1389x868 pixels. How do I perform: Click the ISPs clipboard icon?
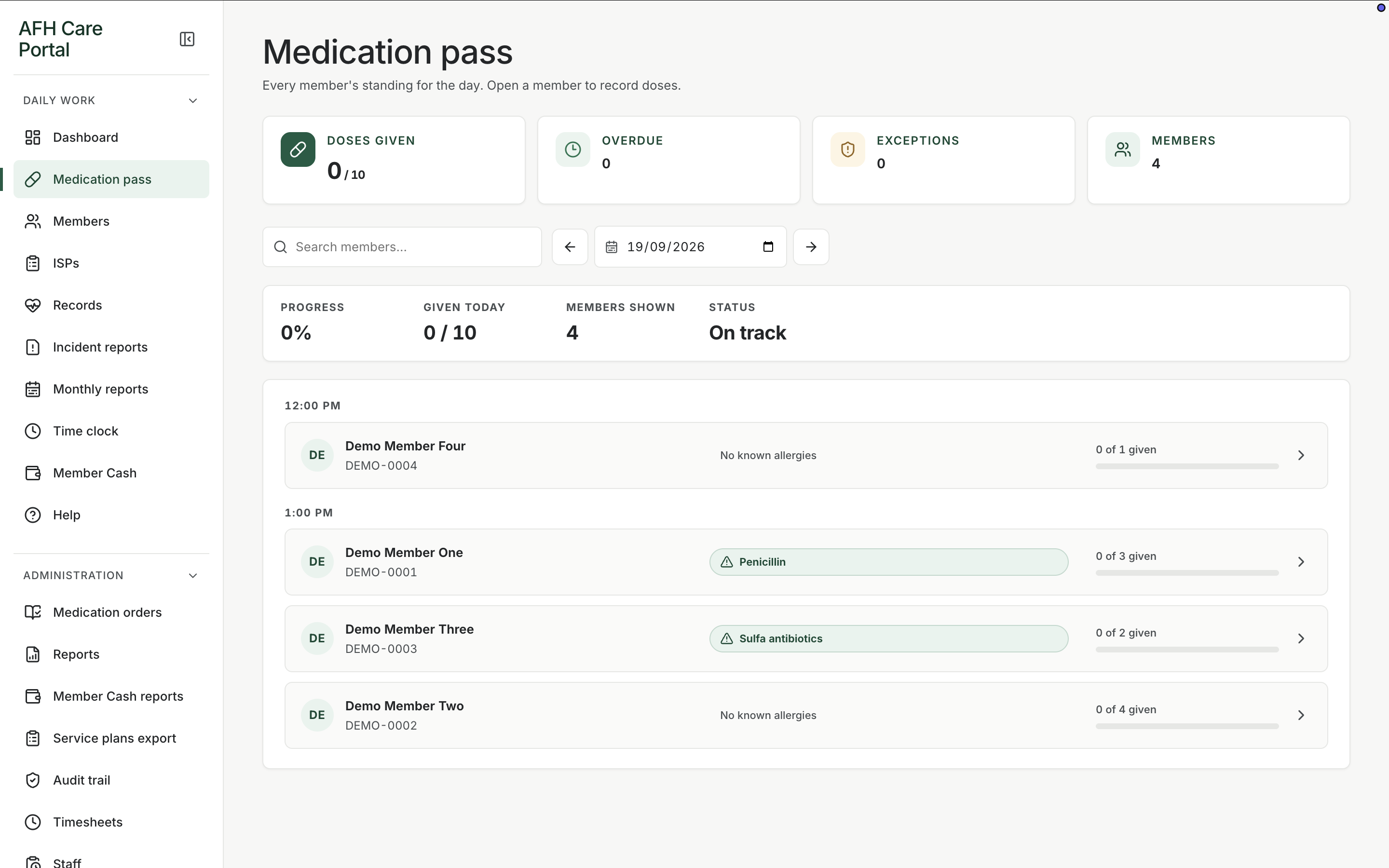coord(33,263)
